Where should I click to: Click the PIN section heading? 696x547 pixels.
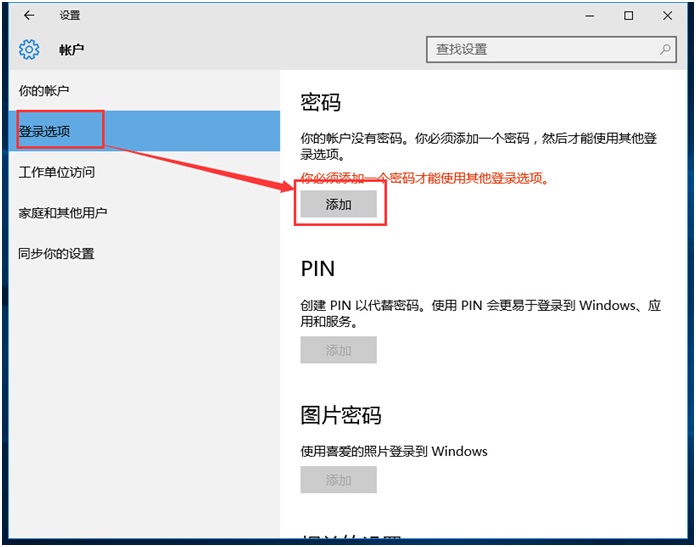click(318, 269)
